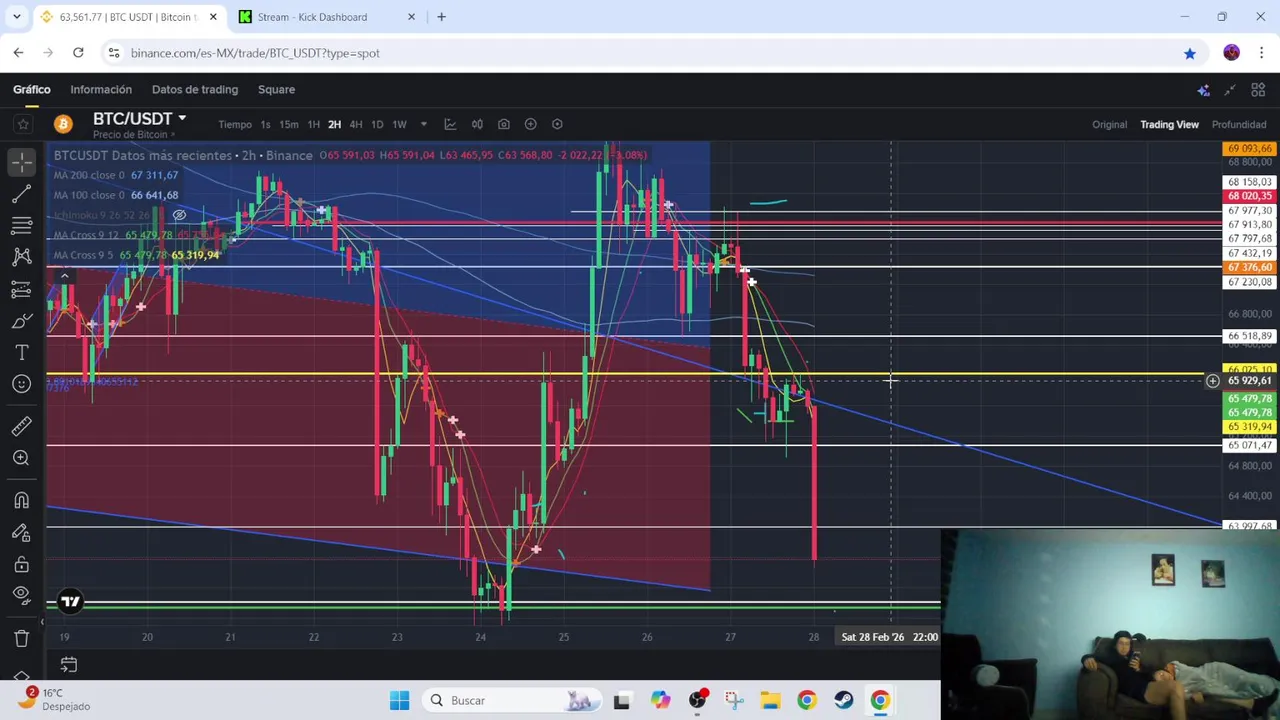Switch chart interval to 1W
The image size is (1280, 720).
[399, 124]
